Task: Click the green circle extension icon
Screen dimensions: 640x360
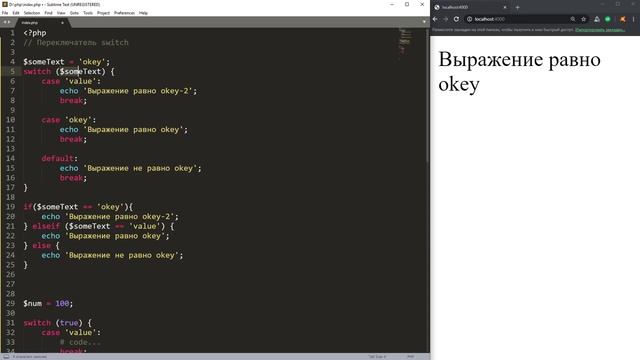Action: click(608, 19)
